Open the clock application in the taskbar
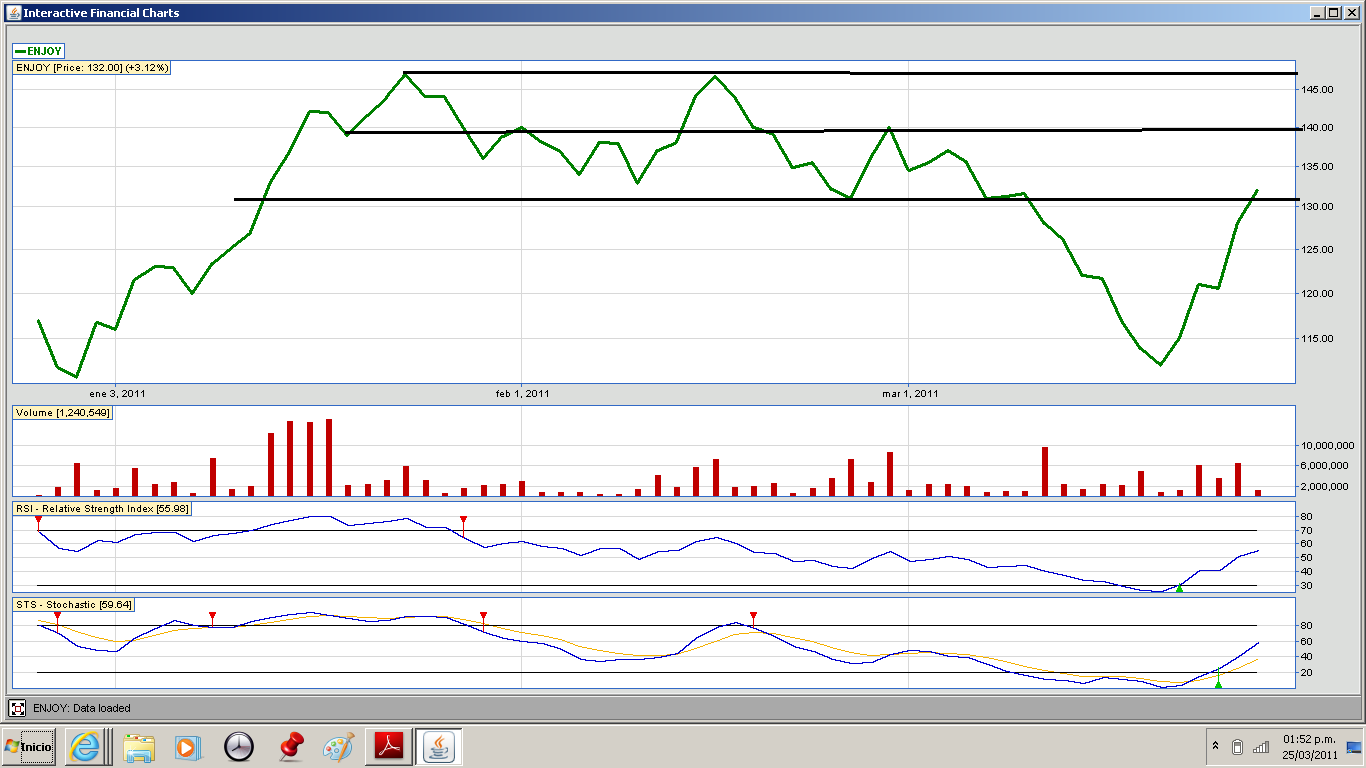The image size is (1366, 768). pos(238,747)
